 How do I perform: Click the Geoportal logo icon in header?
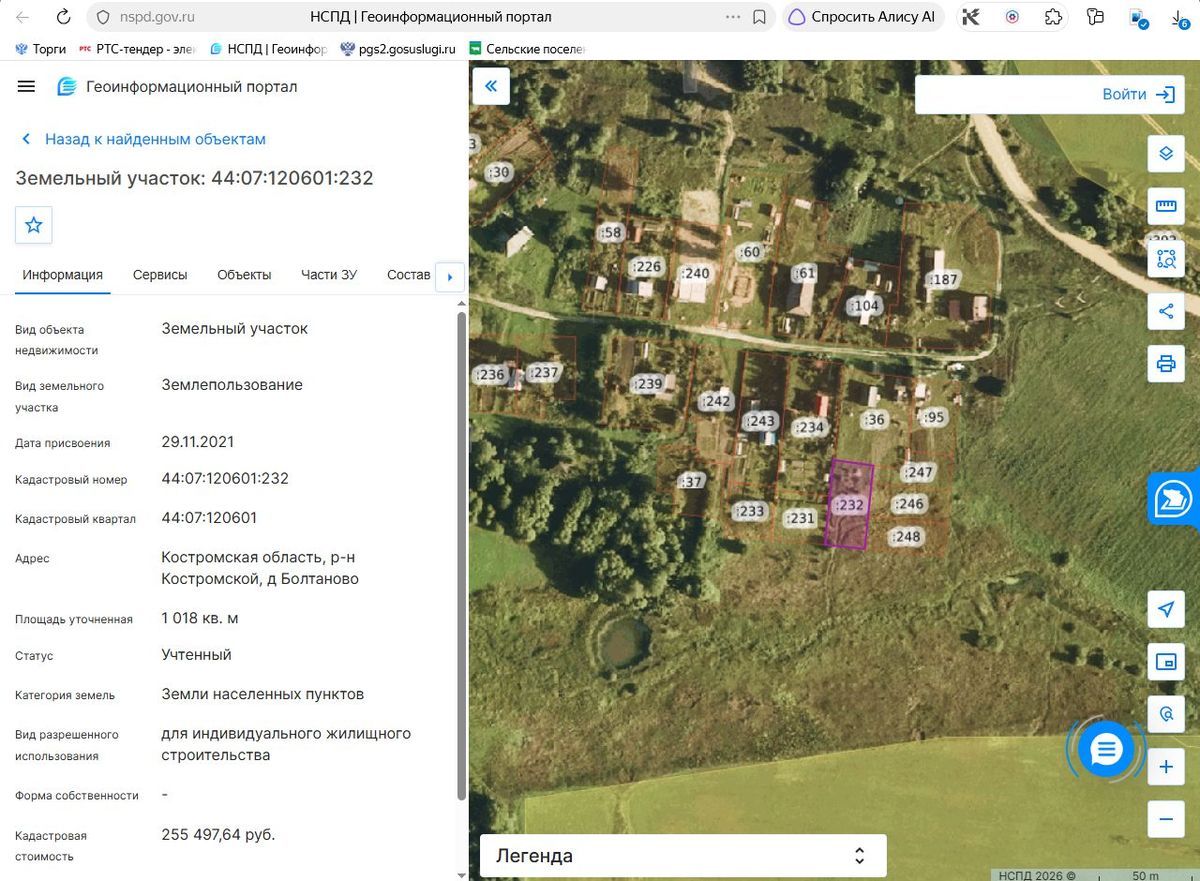pos(67,87)
